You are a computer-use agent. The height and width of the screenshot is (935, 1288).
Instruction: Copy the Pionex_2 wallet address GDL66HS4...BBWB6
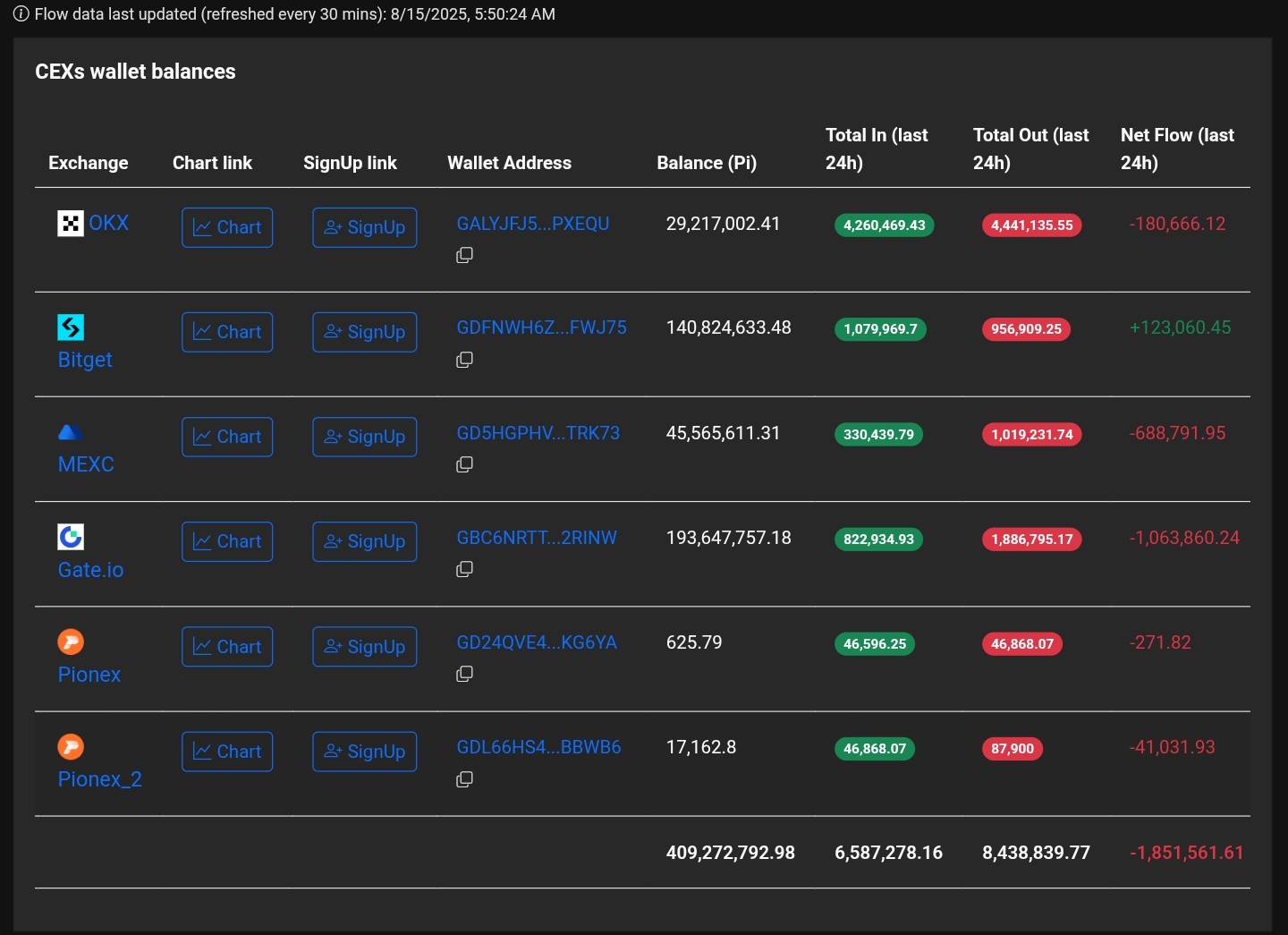click(x=464, y=779)
